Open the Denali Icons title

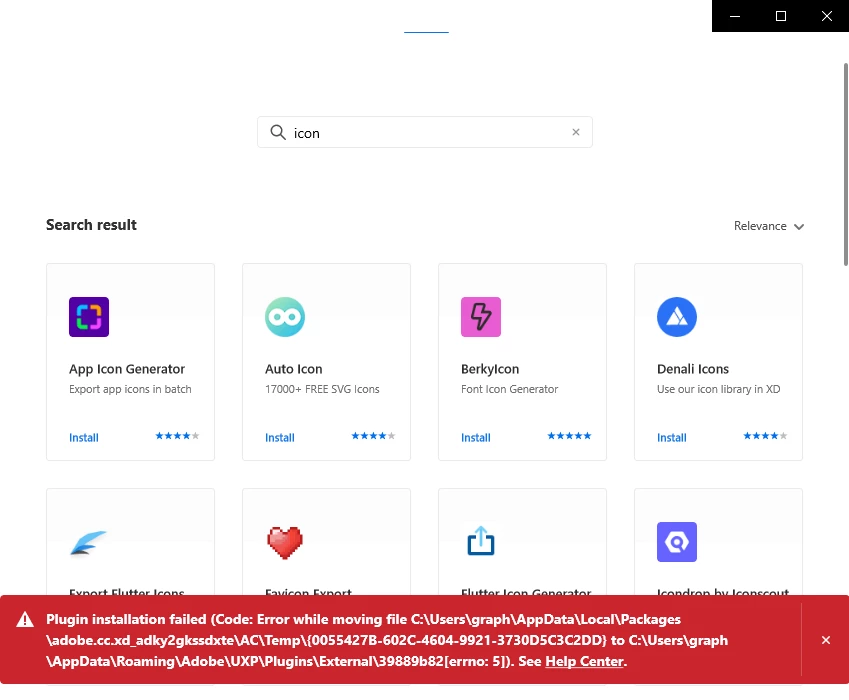pyautogui.click(x=693, y=369)
